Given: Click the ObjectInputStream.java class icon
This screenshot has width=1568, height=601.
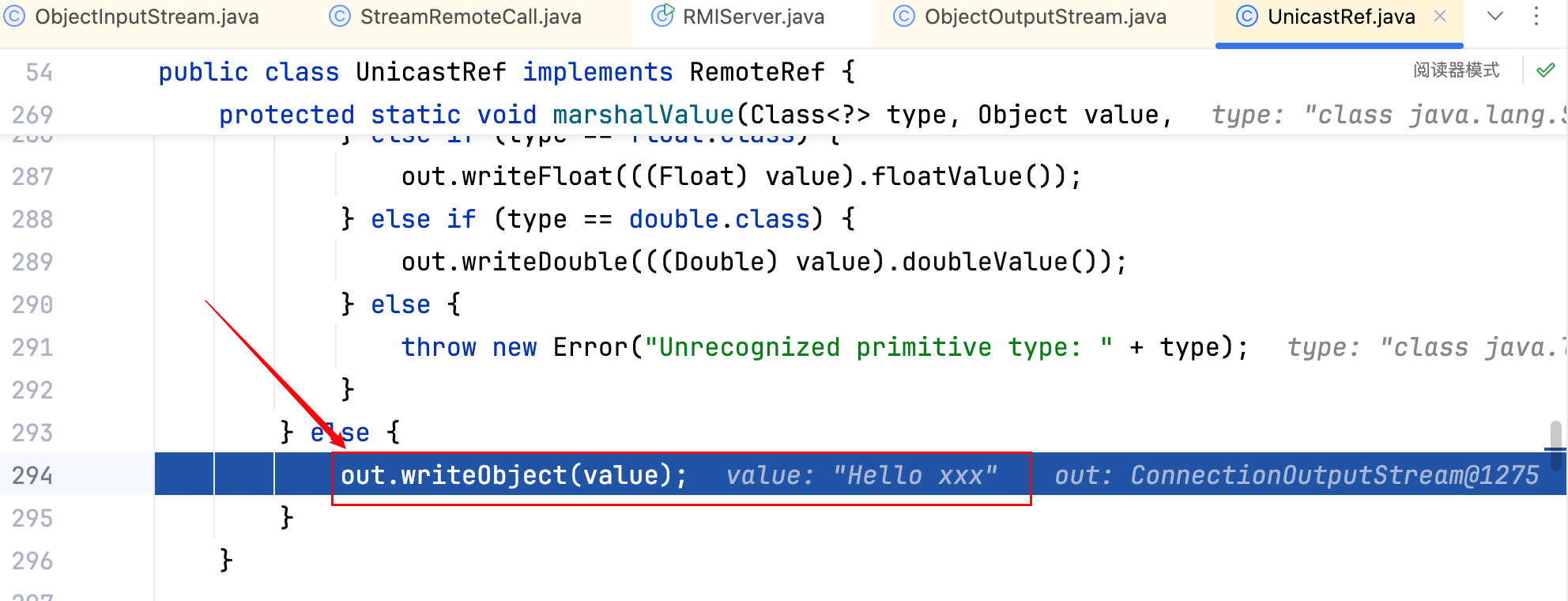Looking at the screenshot, I should pyautogui.click(x=14, y=17).
